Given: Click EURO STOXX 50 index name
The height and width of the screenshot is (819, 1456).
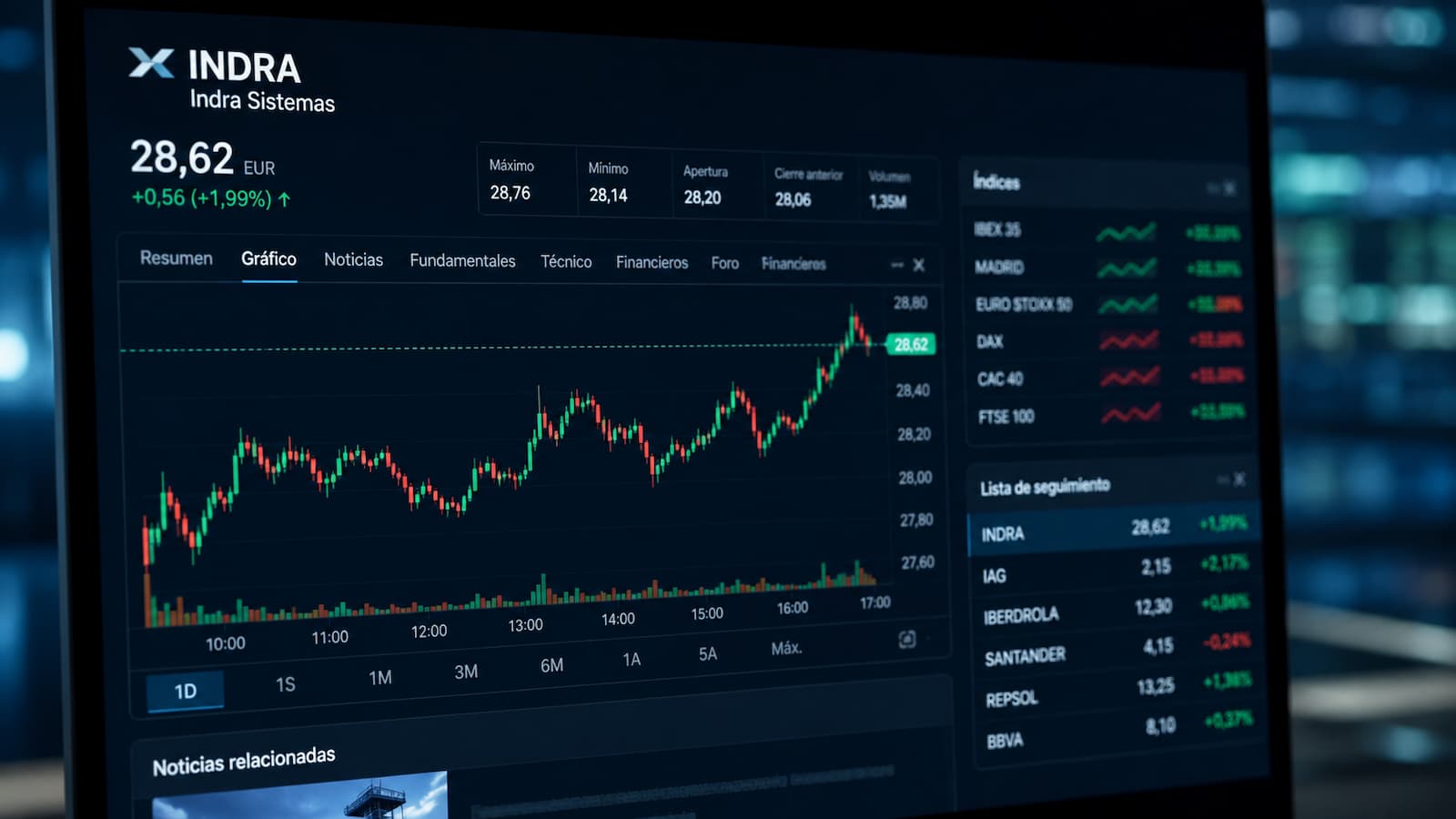Looking at the screenshot, I should (1024, 304).
